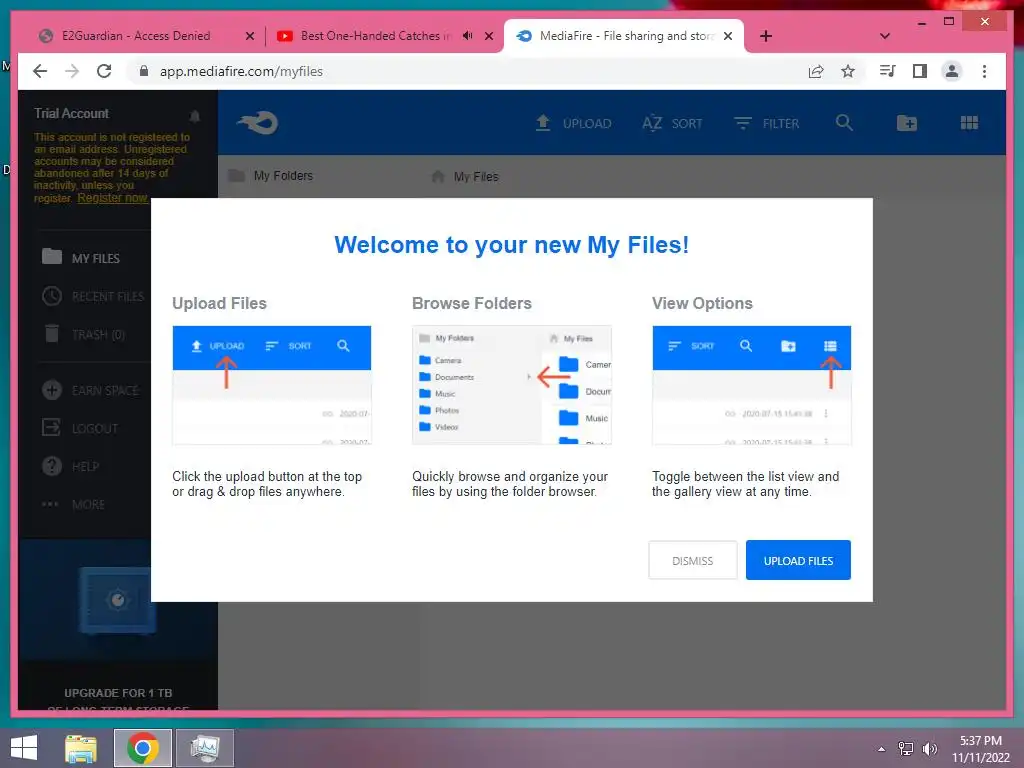
Task: Click the Chrome taskbar icon
Action: coord(143,748)
